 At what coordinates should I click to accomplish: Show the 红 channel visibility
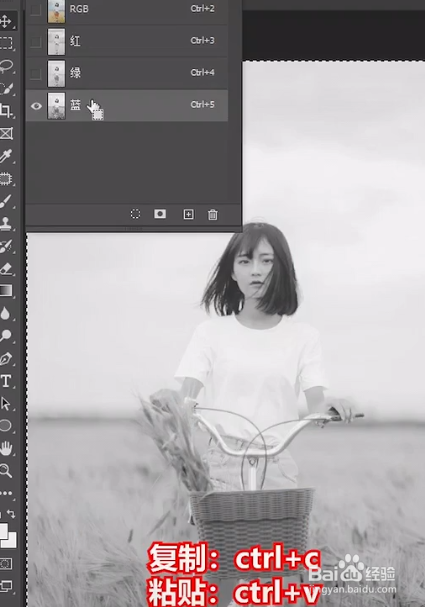pyautogui.click(x=35, y=41)
